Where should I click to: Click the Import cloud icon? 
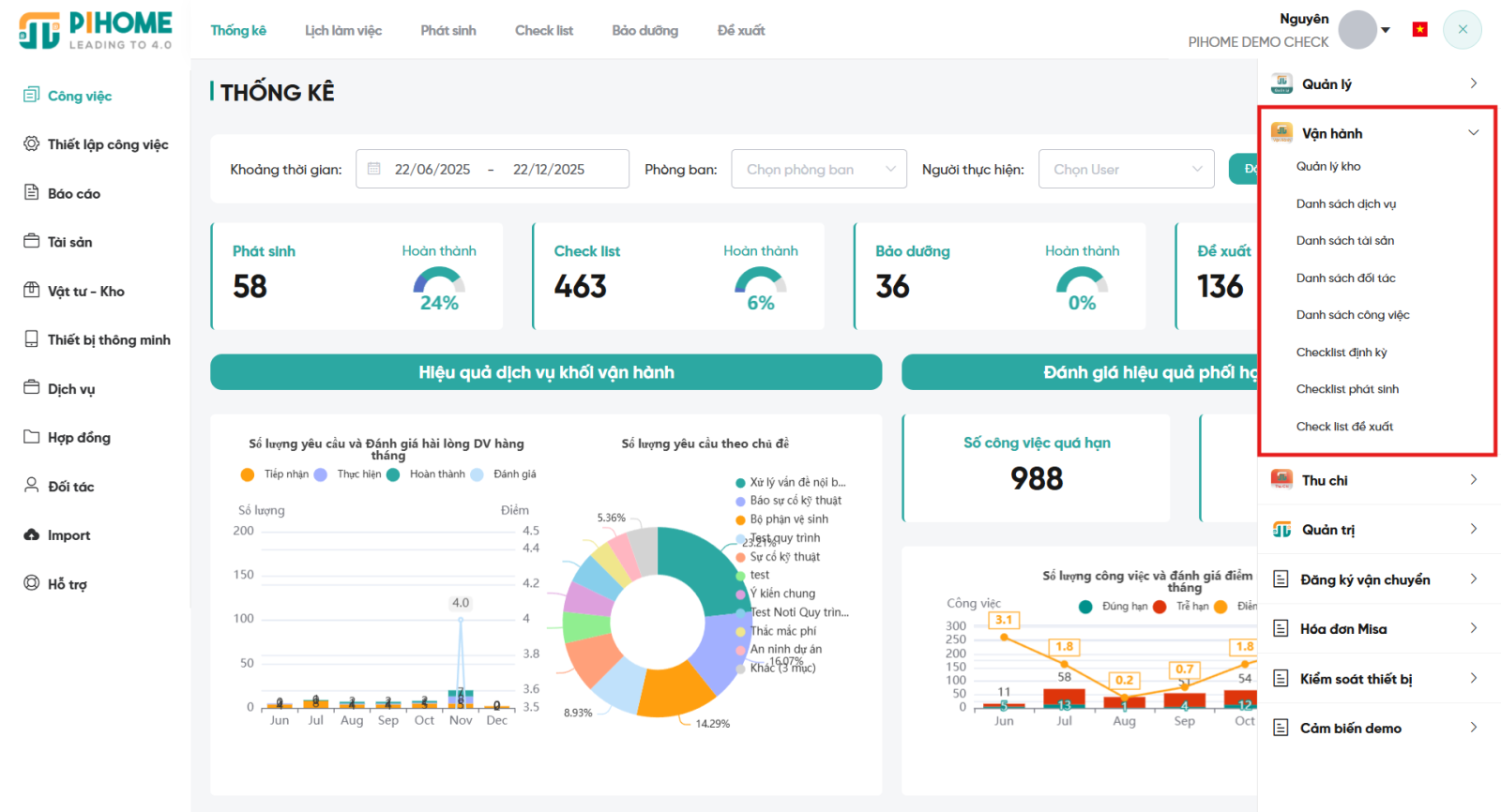click(x=31, y=534)
